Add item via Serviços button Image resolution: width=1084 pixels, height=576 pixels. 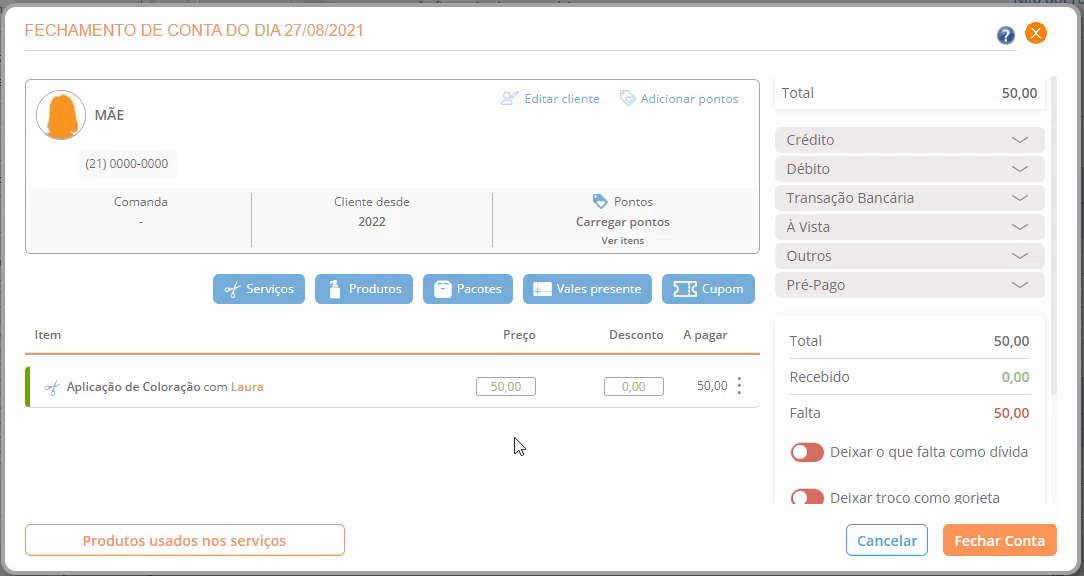click(x=259, y=289)
